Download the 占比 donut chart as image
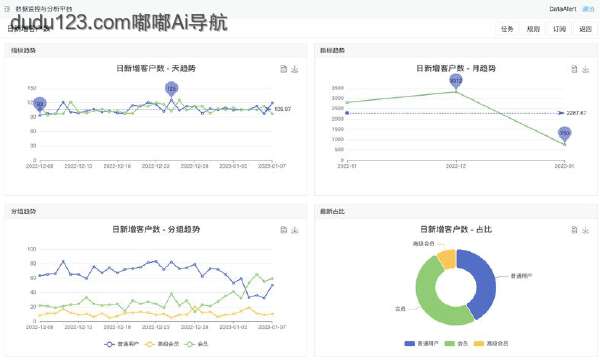The height and width of the screenshot is (360, 600). (x=585, y=230)
